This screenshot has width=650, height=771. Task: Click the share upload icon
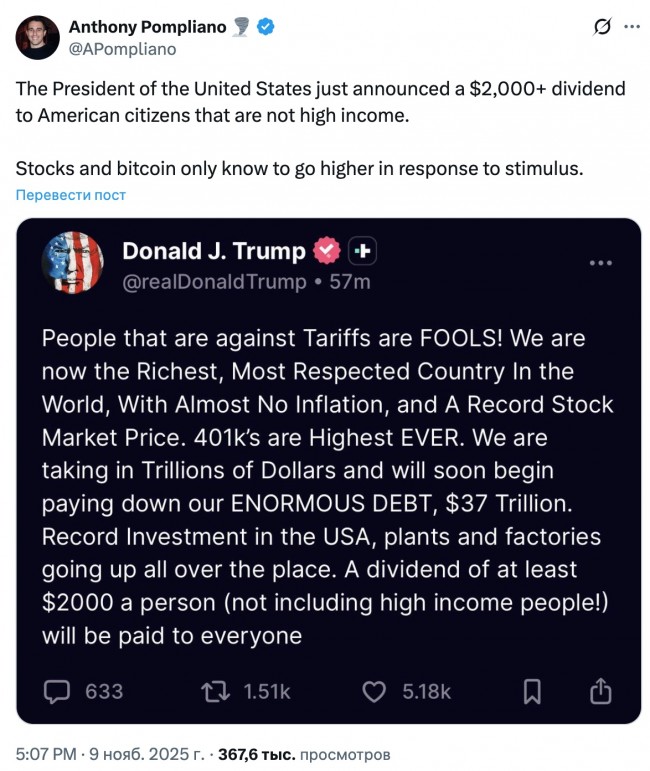pos(600,691)
